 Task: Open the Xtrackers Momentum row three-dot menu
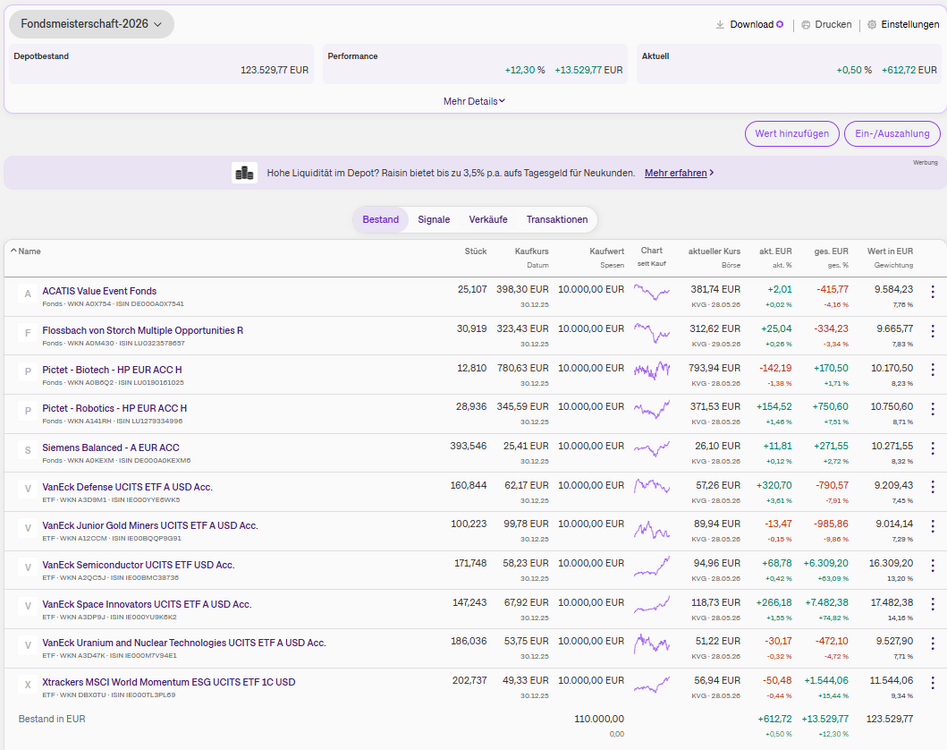click(x=933, y=683)
